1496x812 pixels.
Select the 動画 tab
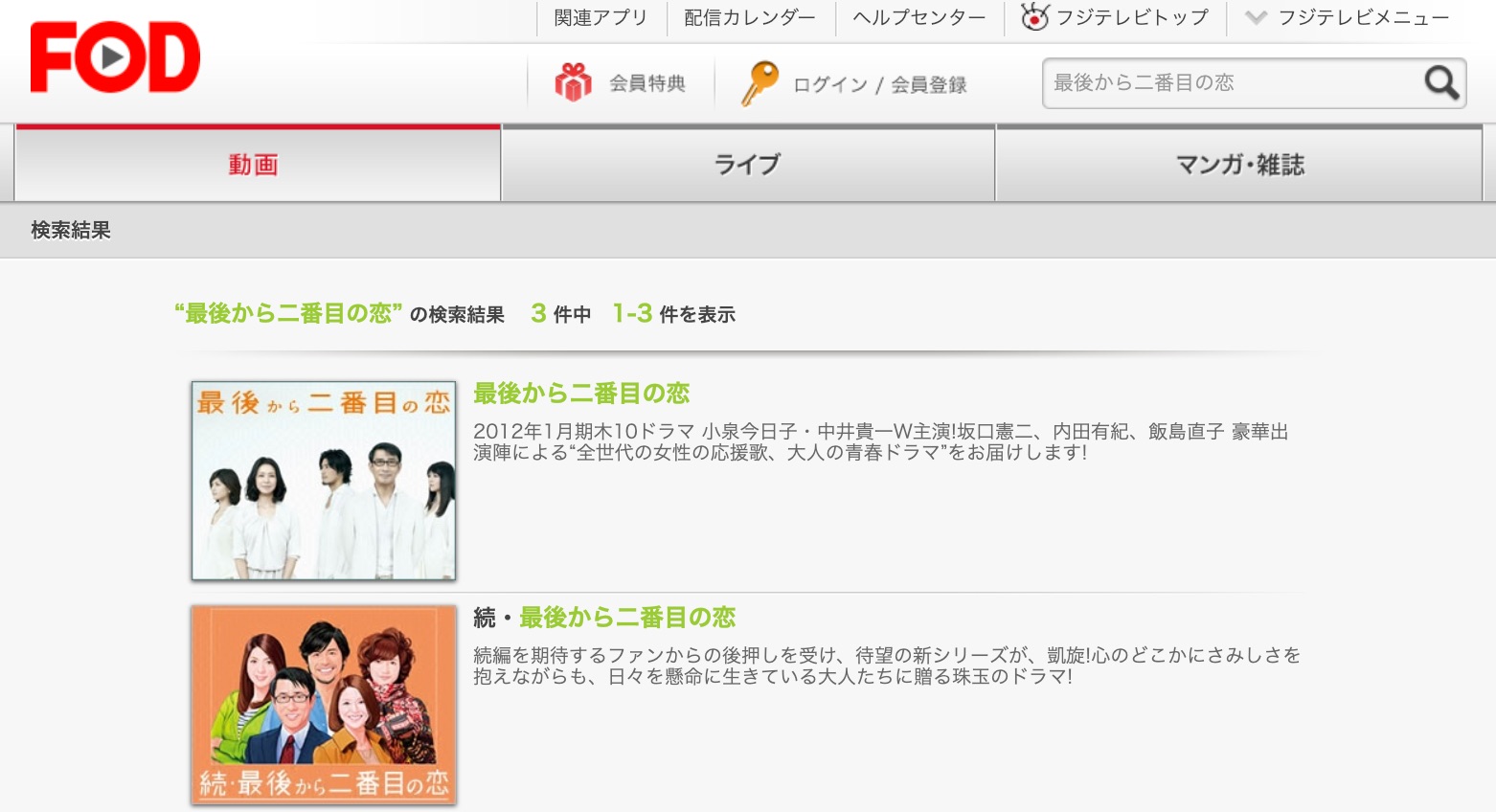pos(254,165)
